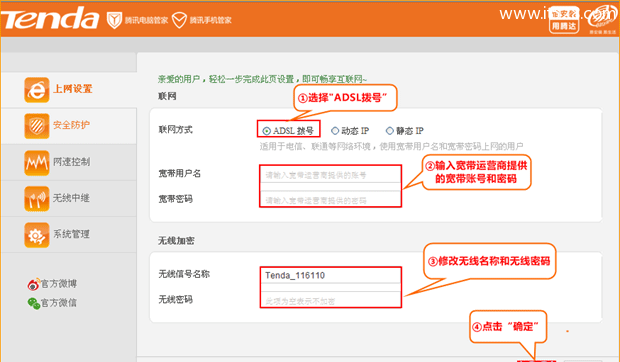Open the Tencent PC Manager shield icon
Screen dimensions: 620x362
click(114, 20)
